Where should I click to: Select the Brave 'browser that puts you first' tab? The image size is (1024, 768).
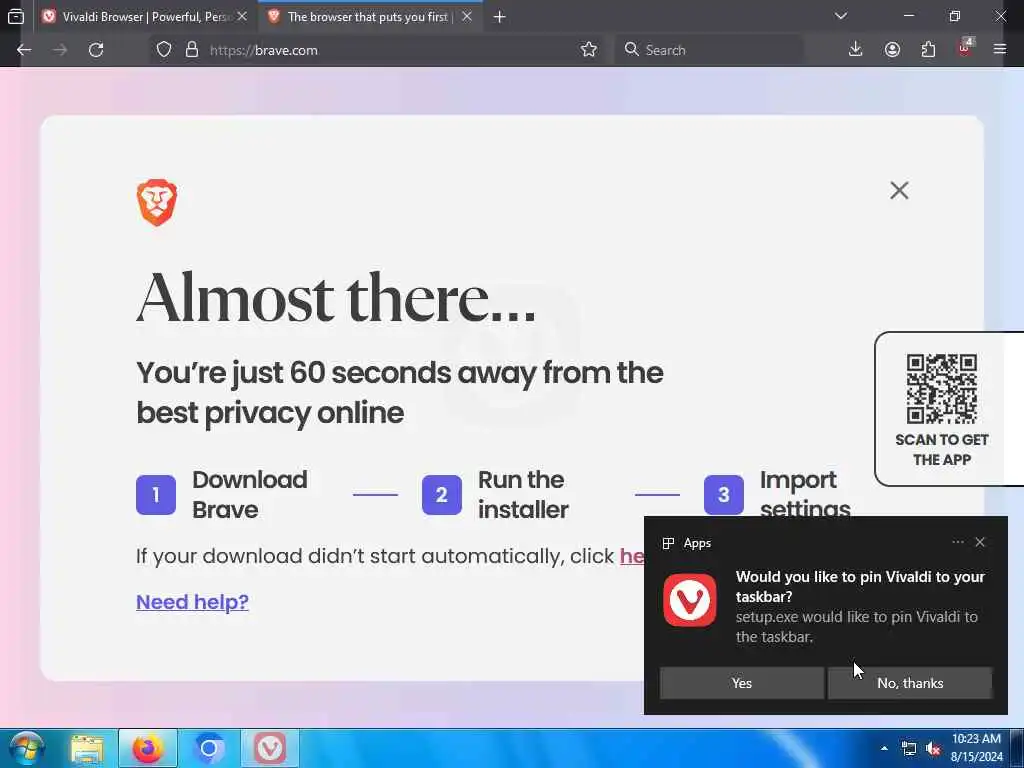tap(370, 17)
